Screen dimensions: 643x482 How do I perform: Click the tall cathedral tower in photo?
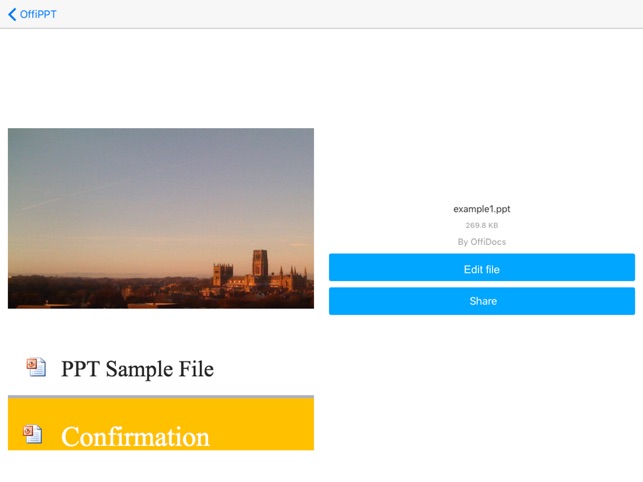pyautogui.click(x=260, y=263)
